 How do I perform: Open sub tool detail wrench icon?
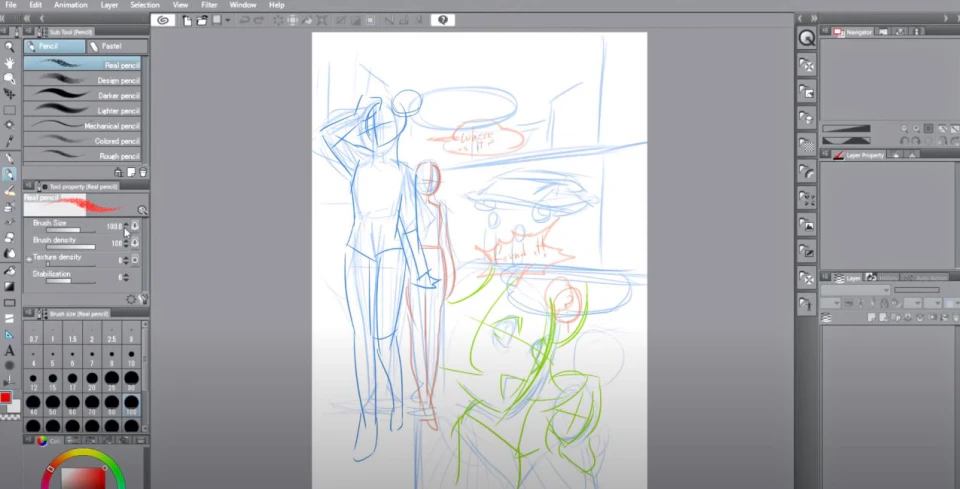pos(143,299)
